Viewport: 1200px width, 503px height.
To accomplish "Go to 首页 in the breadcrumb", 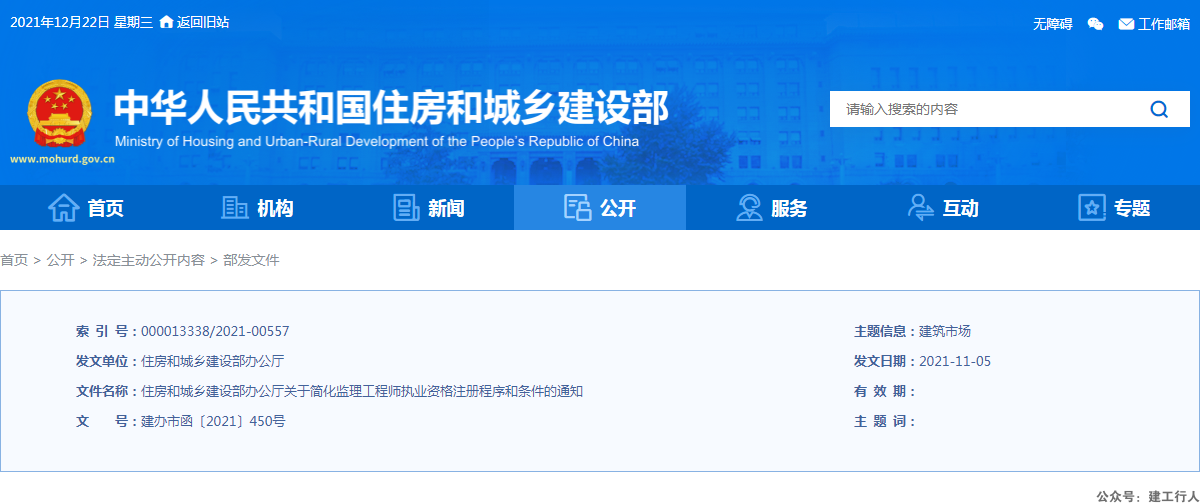I will pyautogui.click(x=14, y=260).
